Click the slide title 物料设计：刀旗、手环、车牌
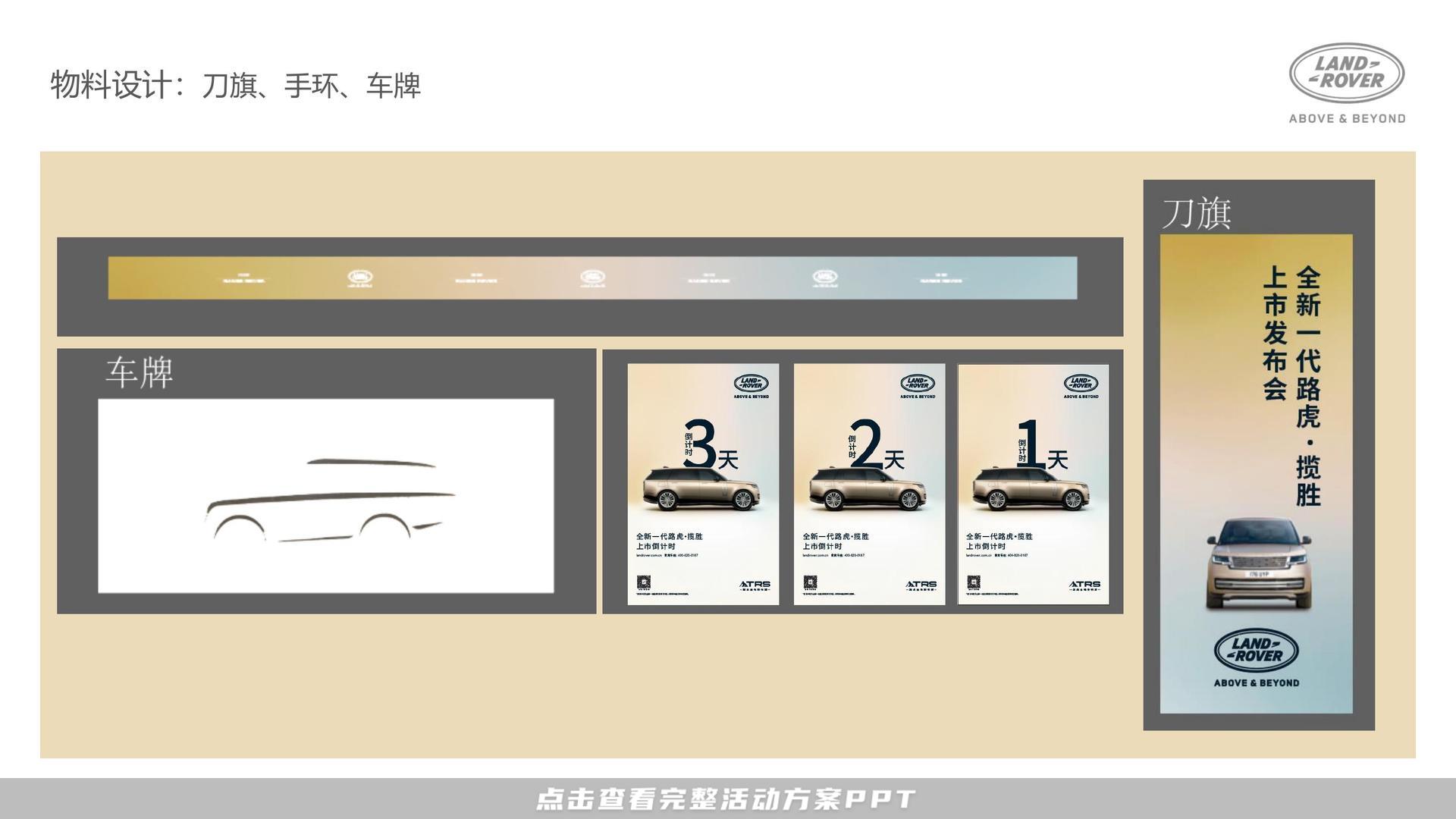 pos(235,85)
